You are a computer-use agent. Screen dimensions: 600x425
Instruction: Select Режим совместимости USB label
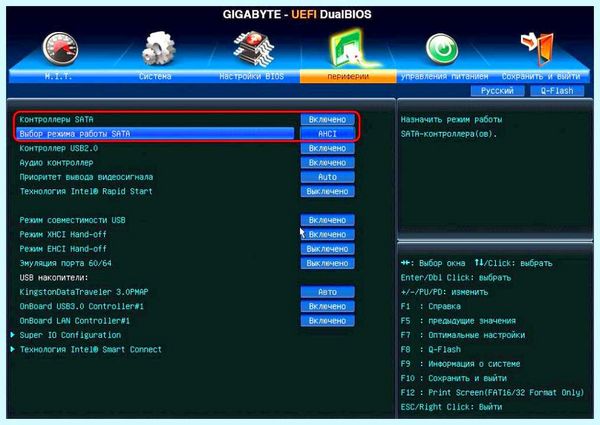click(72, 220)
